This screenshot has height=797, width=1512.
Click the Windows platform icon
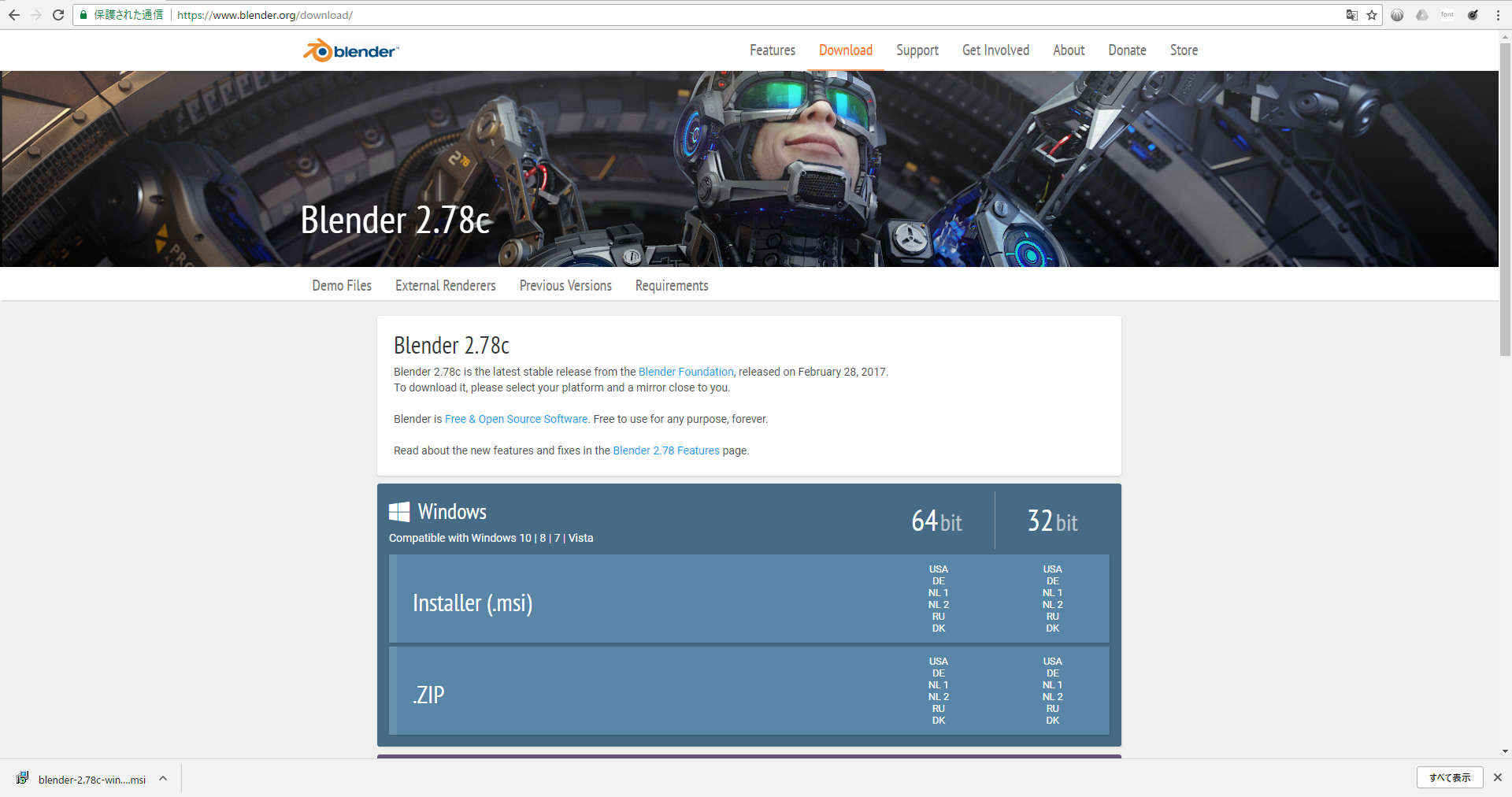(400, 511)
